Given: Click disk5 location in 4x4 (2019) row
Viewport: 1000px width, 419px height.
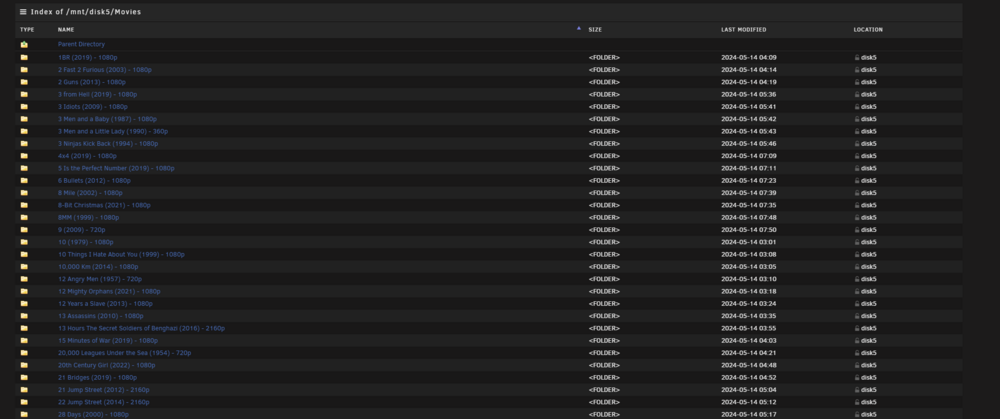Looking at the screenshot, I should (869, 156).
